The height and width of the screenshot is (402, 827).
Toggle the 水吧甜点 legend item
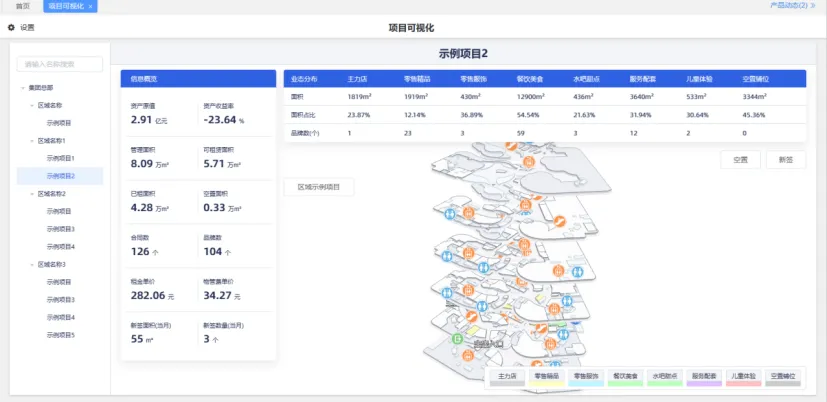tap(665, 377)
